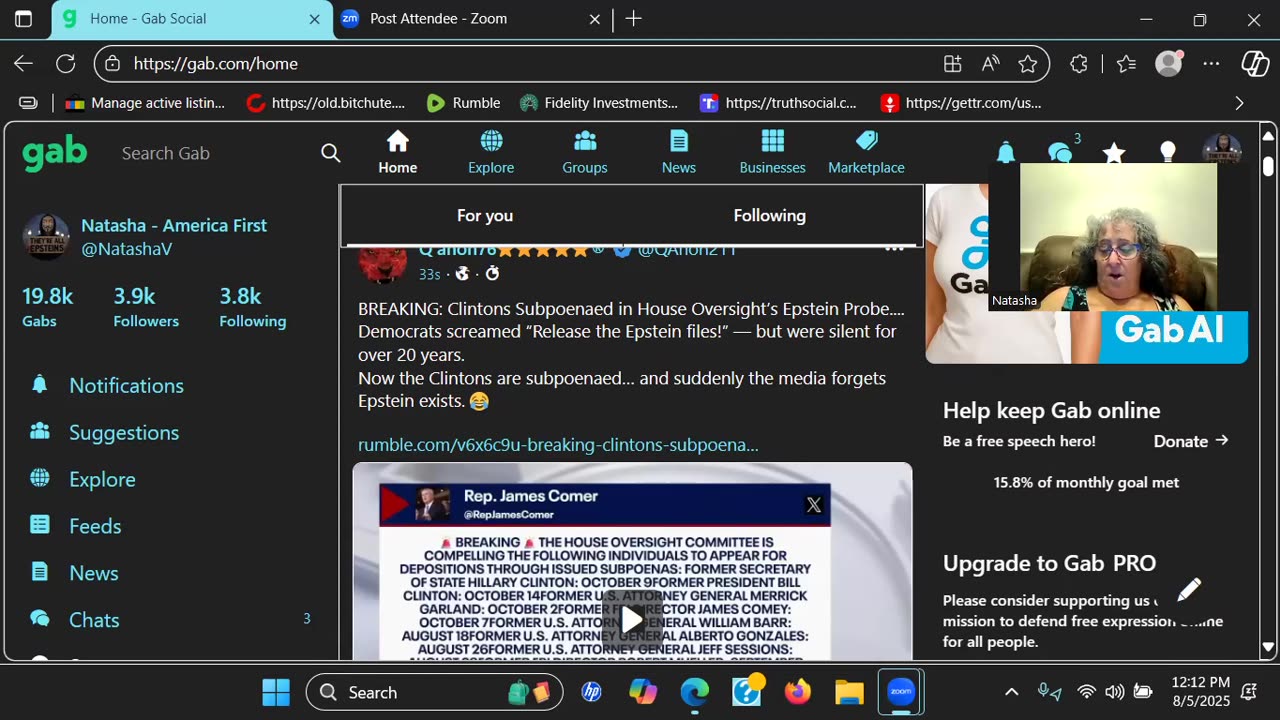Image resolution: width=1280 pixels, height=720 pixels.
Task: Open the Gab Home nav icon
Action: (398, 152)
